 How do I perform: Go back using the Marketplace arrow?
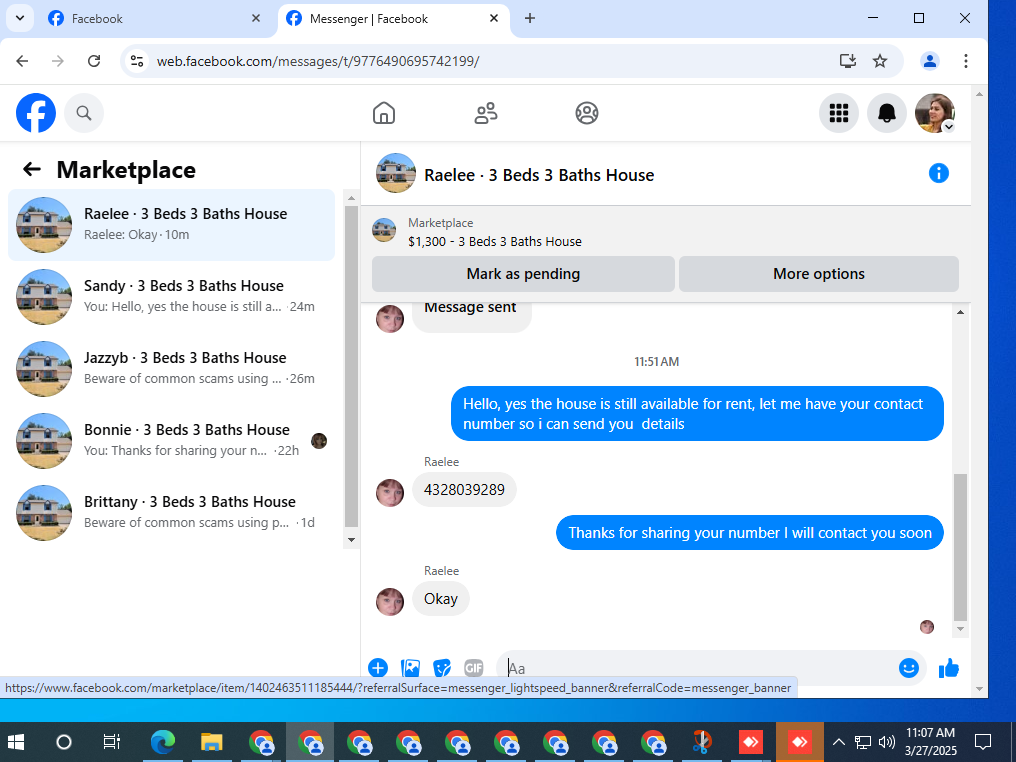point(32,170)
